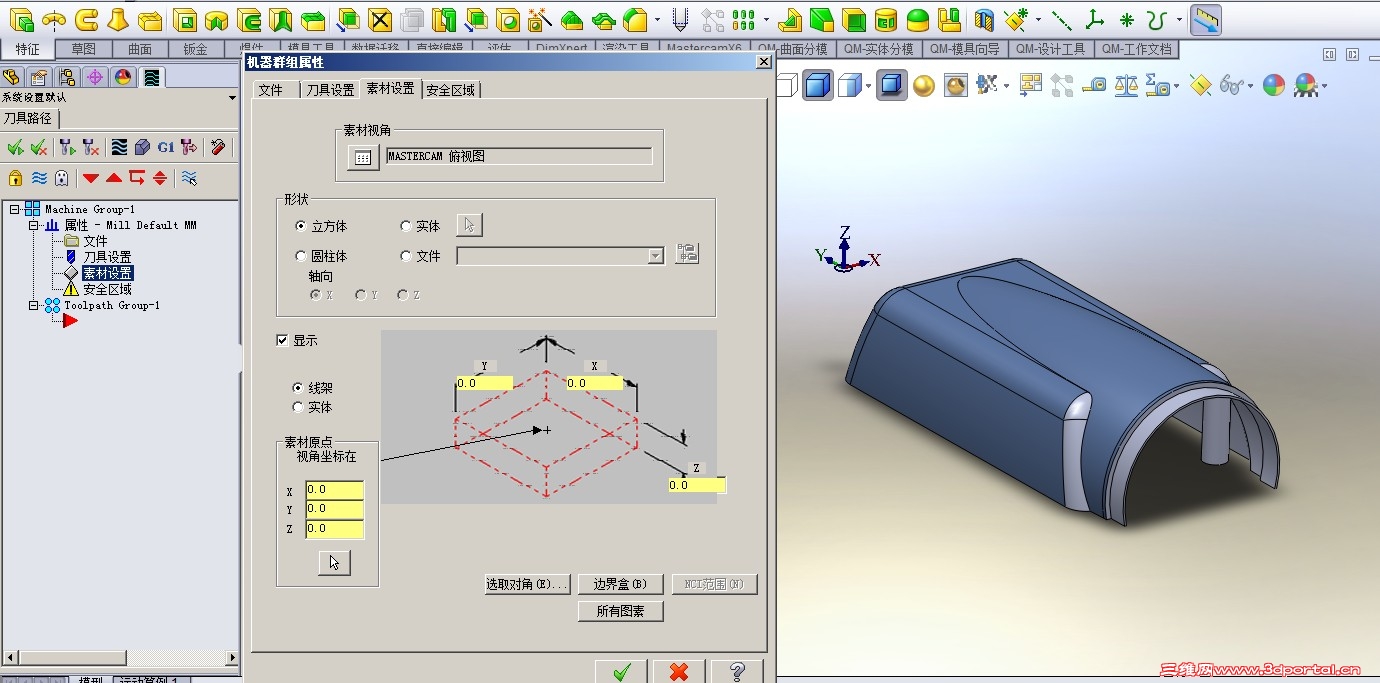1380x683 pixels.
Task: Open the PropertyManager panel tab icon
Action: coord(38,77)
